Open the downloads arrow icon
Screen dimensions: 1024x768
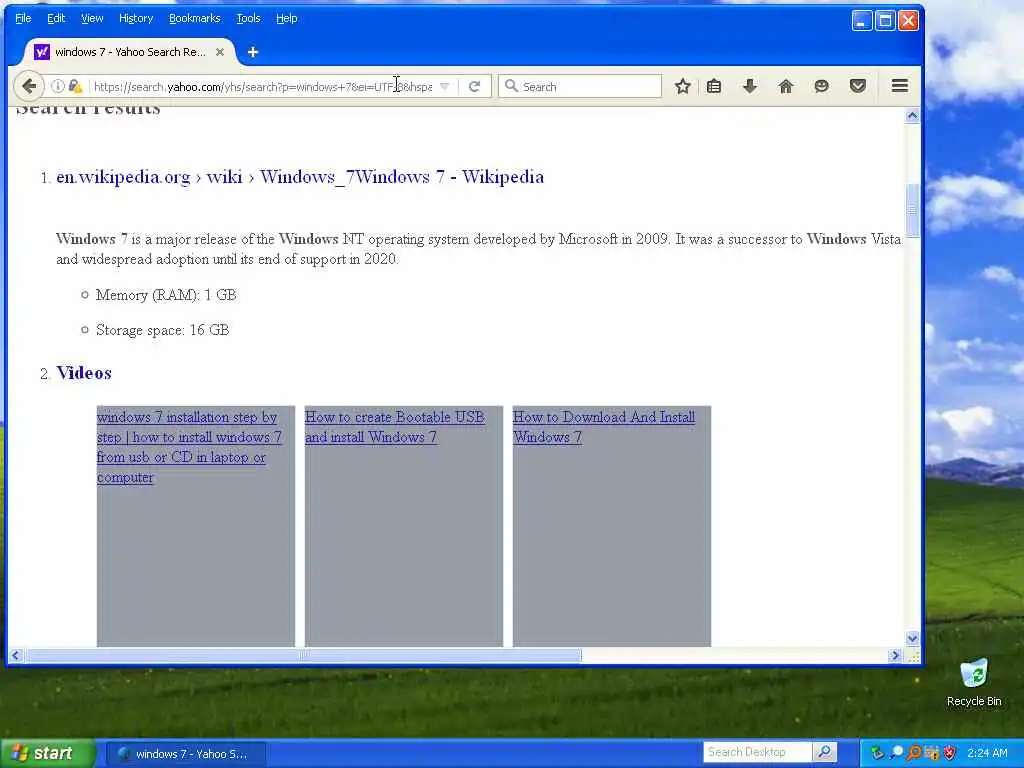pos(750,86)
